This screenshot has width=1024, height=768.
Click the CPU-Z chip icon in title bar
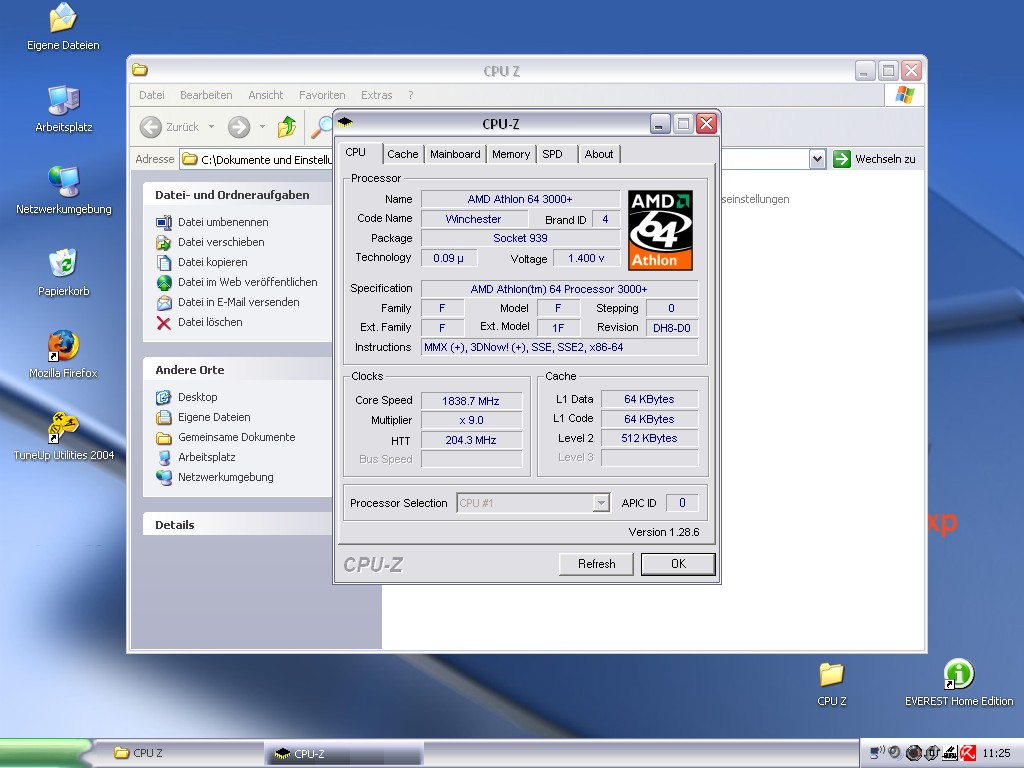(345, 123)
